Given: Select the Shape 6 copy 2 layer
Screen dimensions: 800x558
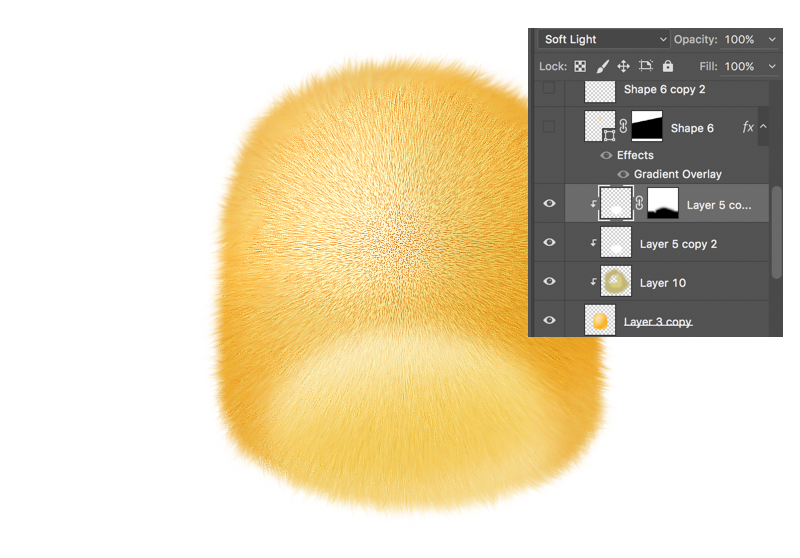Looking at the screenshot, I should 664,89.
